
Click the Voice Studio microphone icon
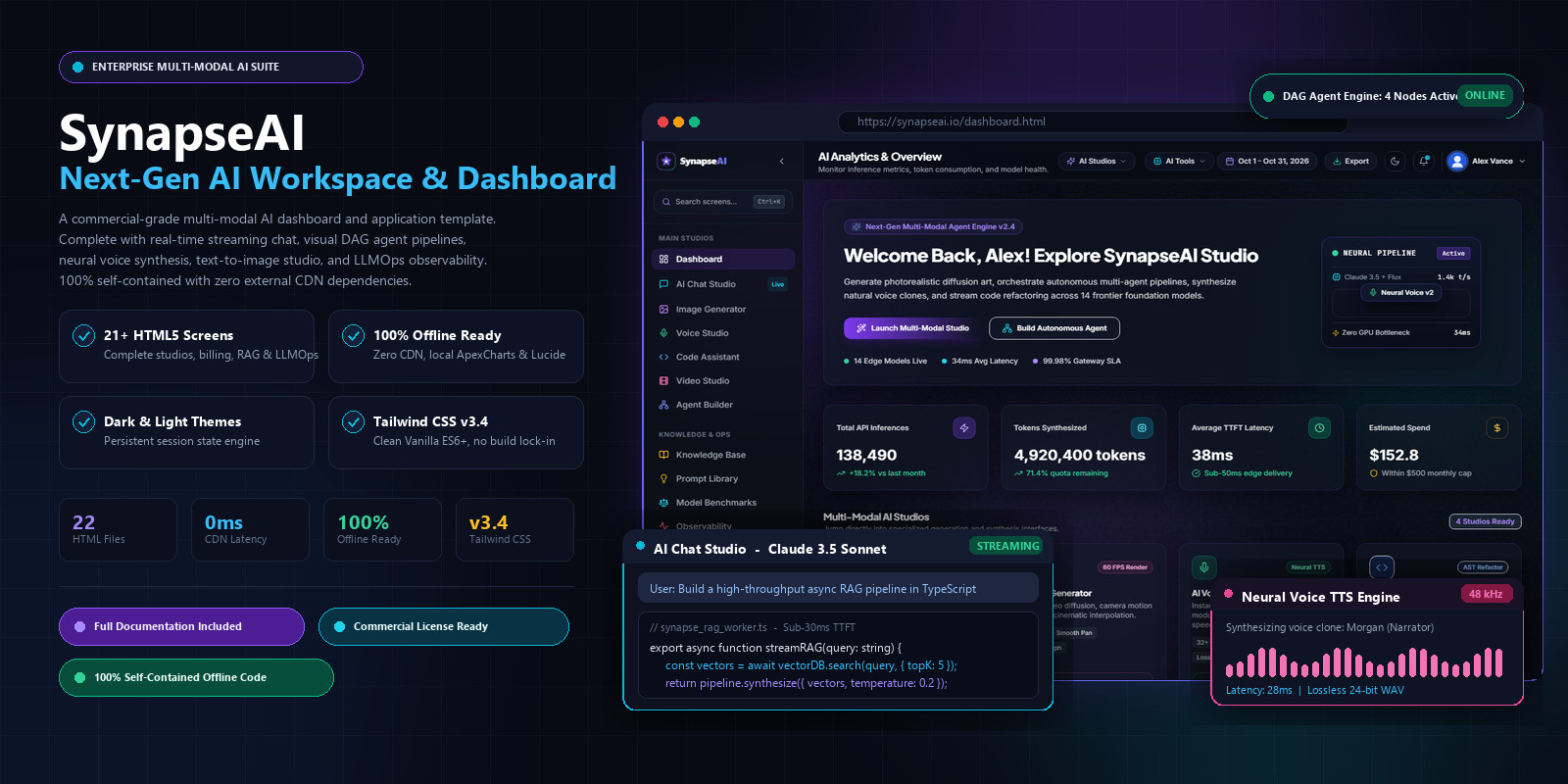pyautogui.click(x=663, y=333)
